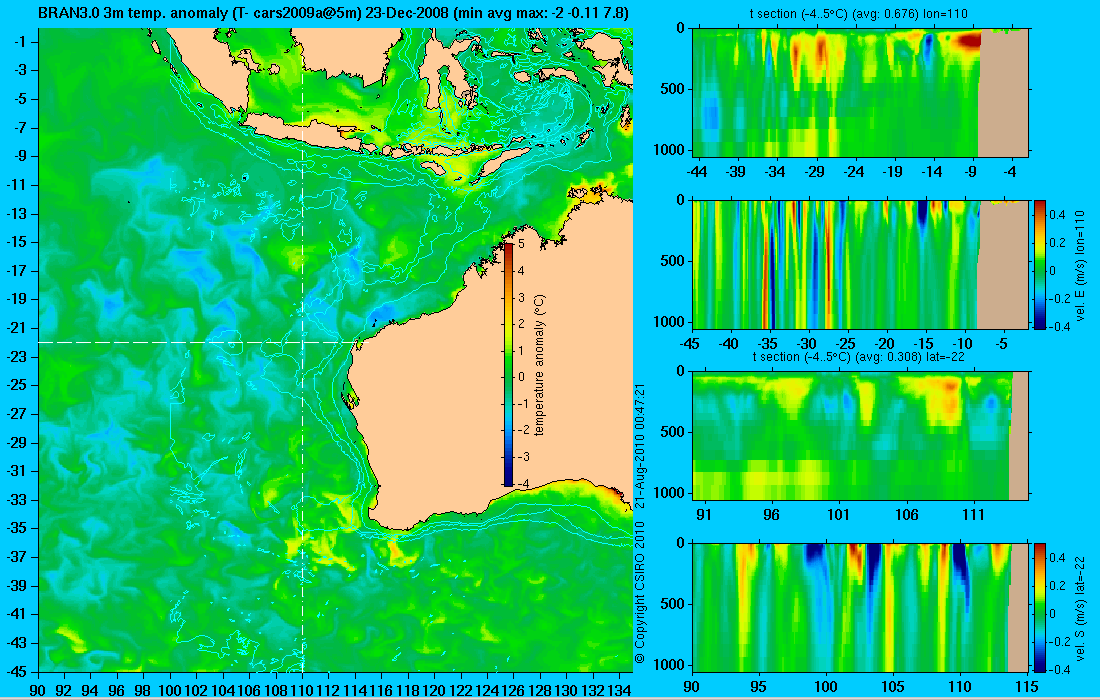The height and width of the screenshot is (700, 1100).
Task: Click longitude tick label 98 on main map
Action: [x=143, y=691]
